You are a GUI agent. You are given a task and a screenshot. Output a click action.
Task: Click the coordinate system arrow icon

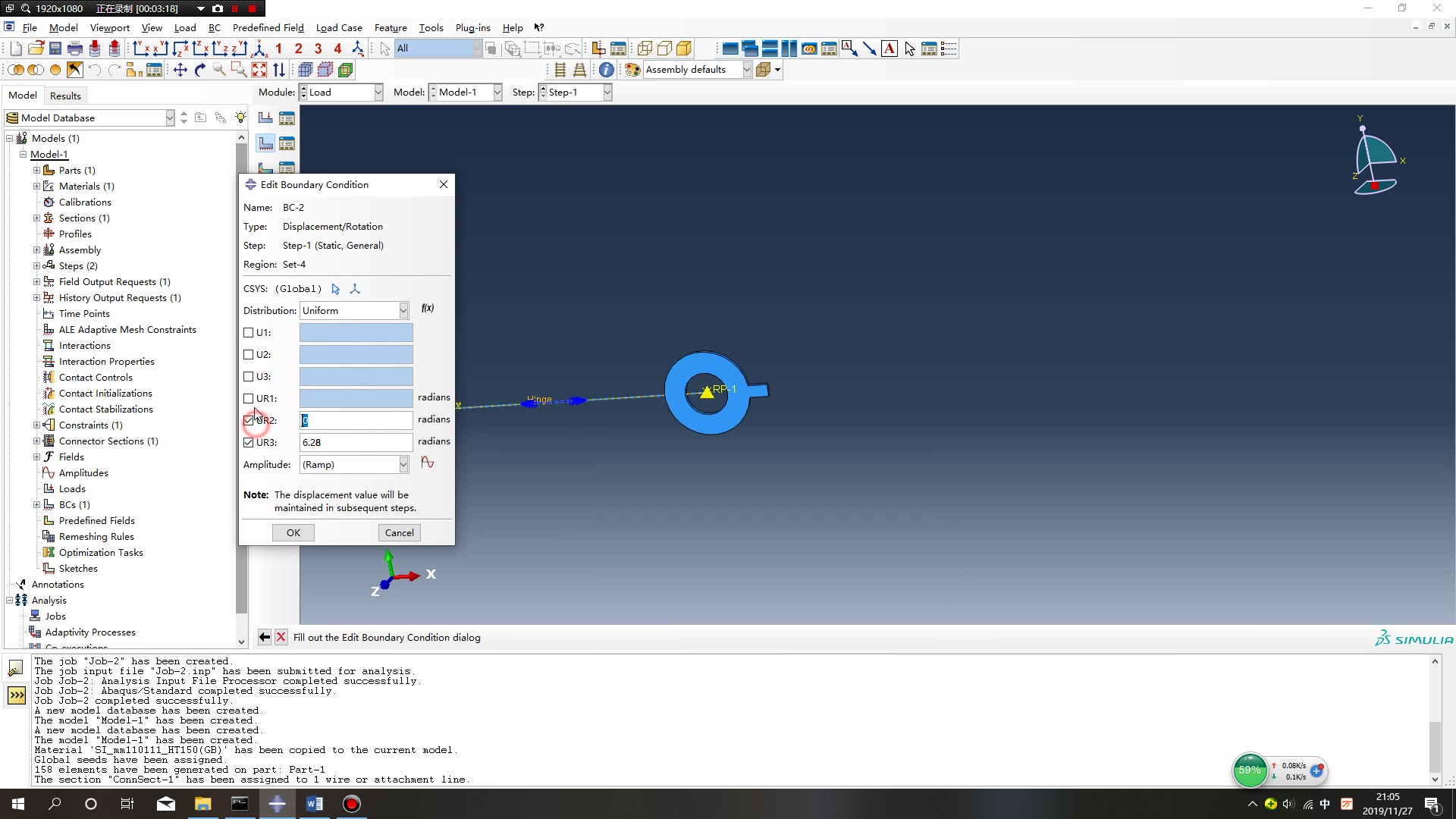point(335,288)
